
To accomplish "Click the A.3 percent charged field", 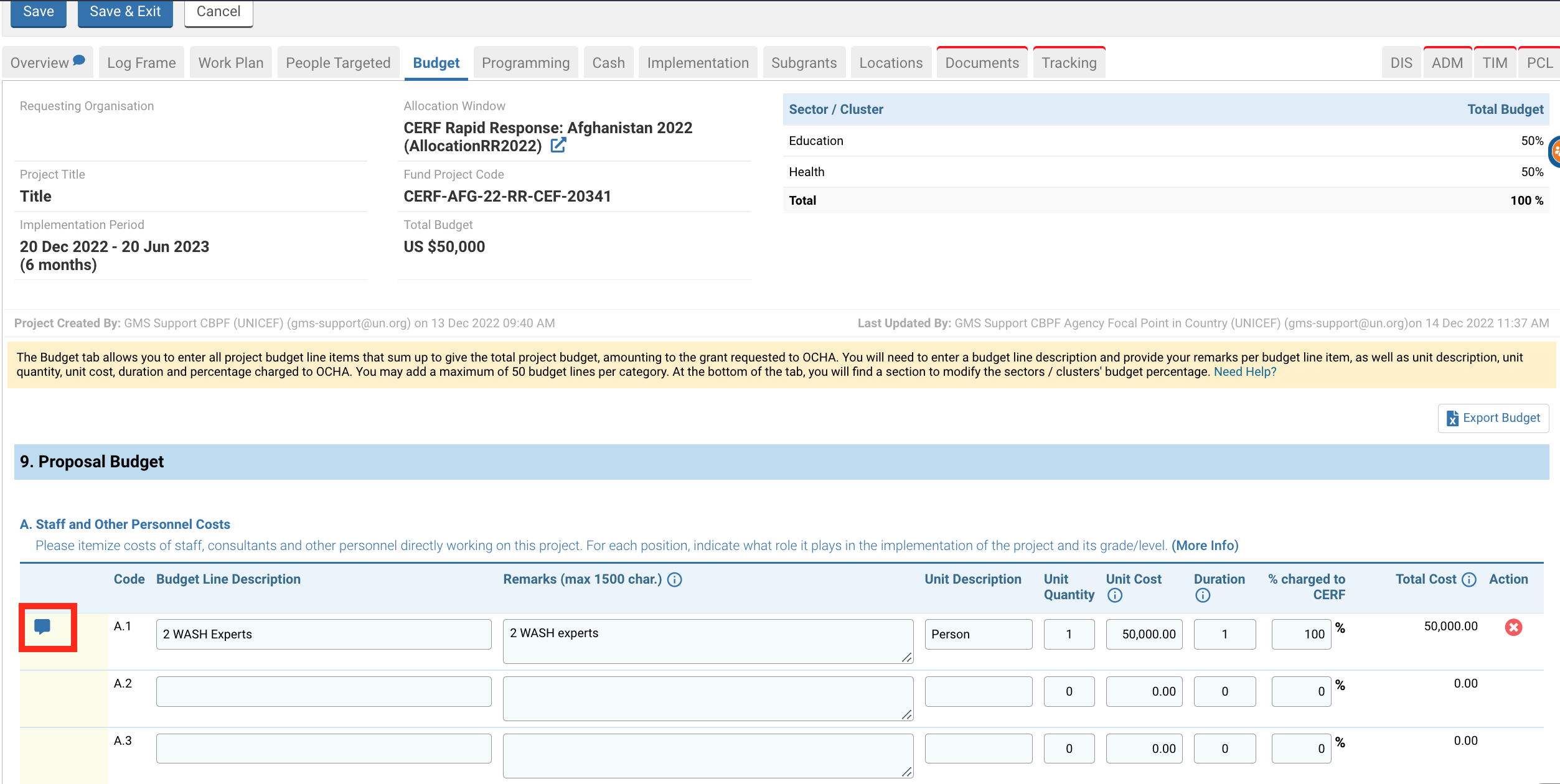I will click(x=1301, y=749).
